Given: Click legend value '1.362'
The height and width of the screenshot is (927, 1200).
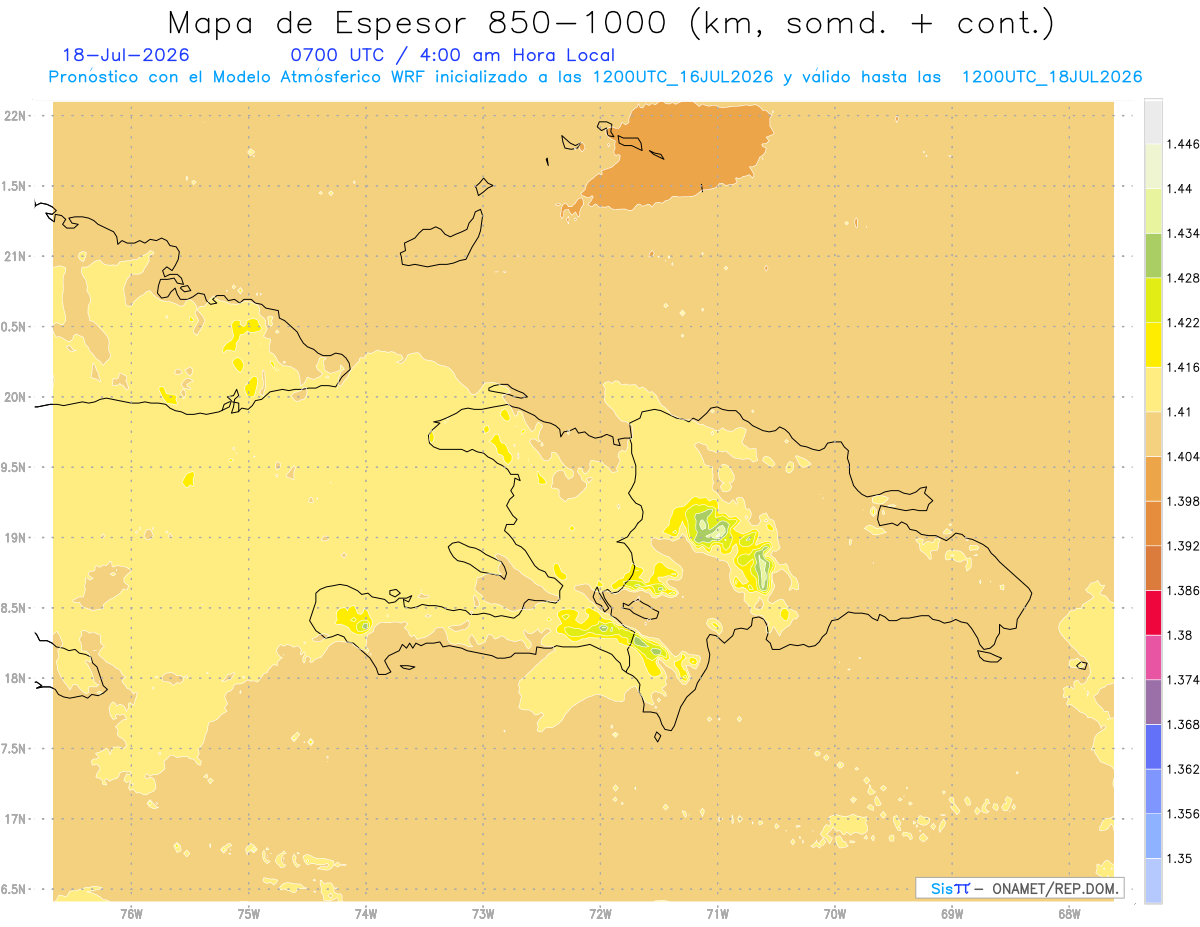Looking at the screenshot, I should 1182,769.
